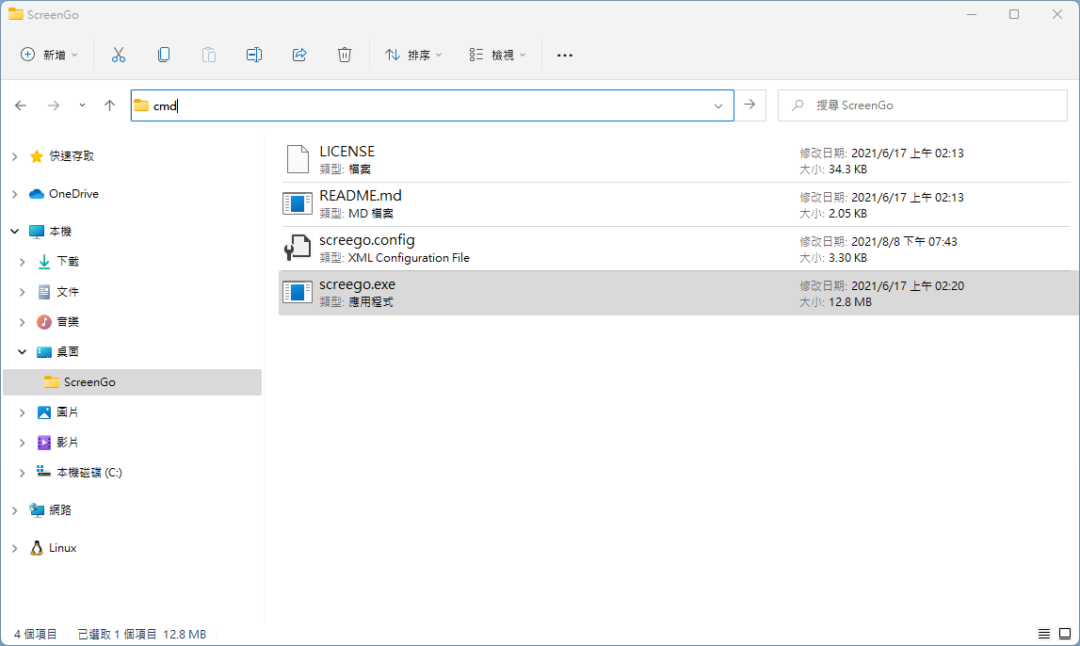Open the address bar history dropdown
1080x646 pixels.
coord(718,106)
